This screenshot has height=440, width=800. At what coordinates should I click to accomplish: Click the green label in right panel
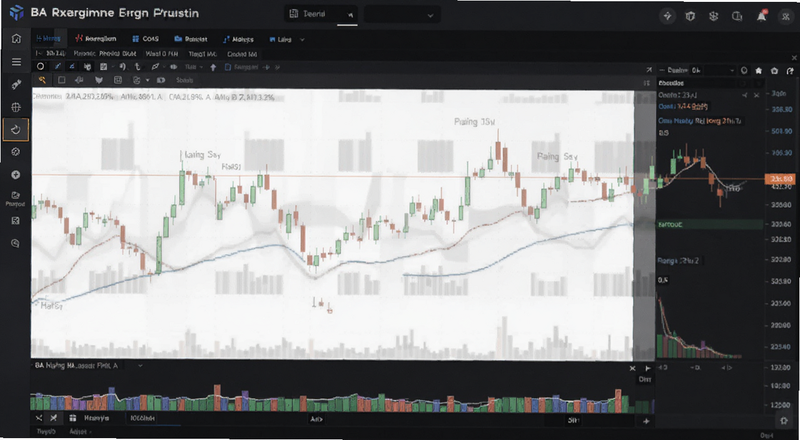tap(710, 225)
